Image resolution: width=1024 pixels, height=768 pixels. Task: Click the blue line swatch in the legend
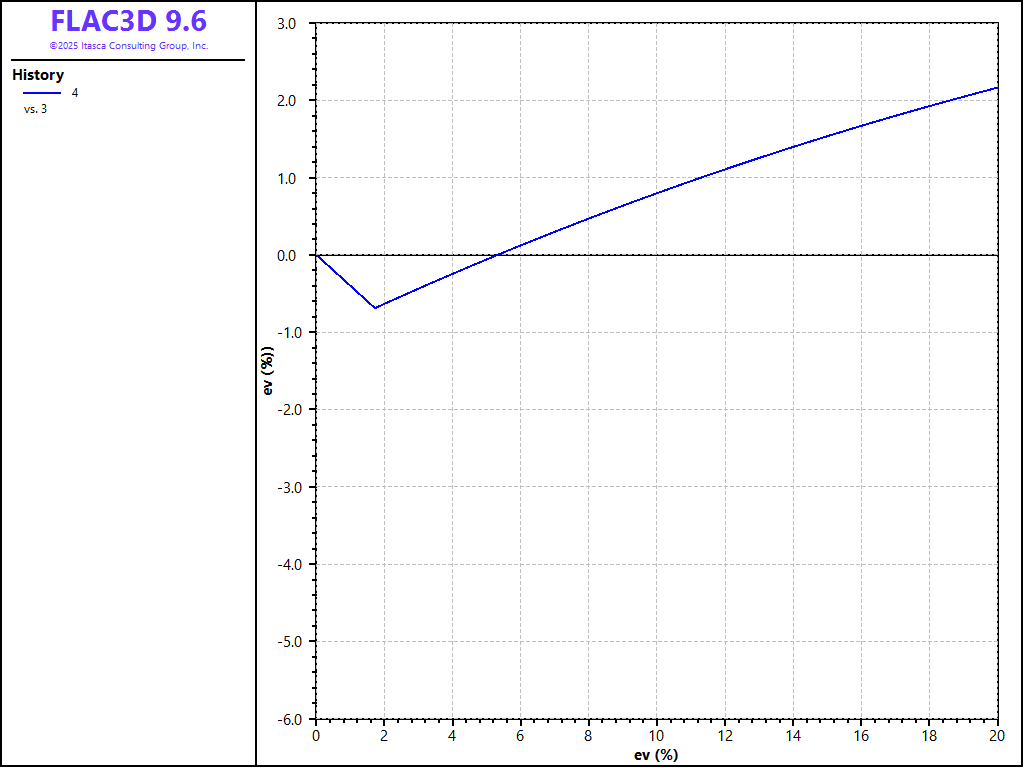pyautogui.click(x=42, y=93)
